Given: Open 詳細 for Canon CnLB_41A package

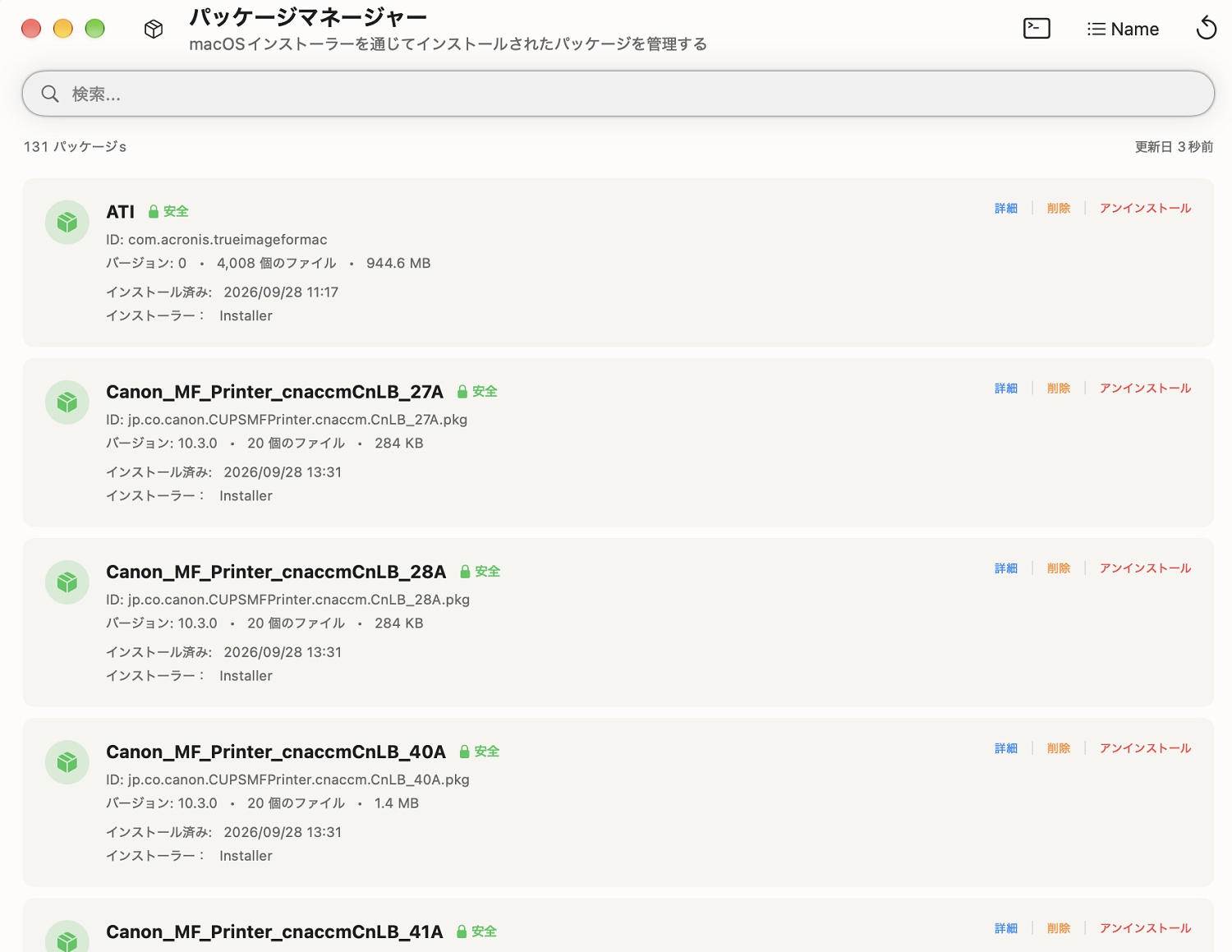Looking at the screenshot, I should (1006, 927).
